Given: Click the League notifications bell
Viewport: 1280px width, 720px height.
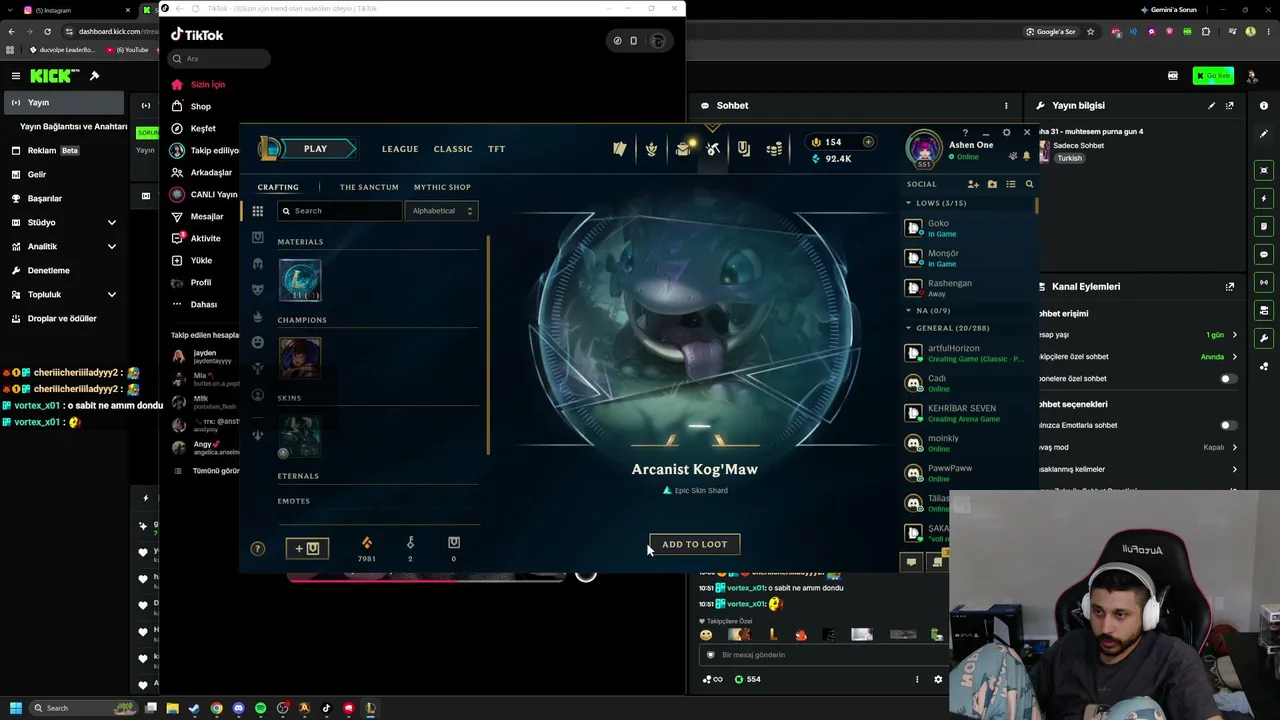Looking at the screenshot, I should tap(1026, 156).
